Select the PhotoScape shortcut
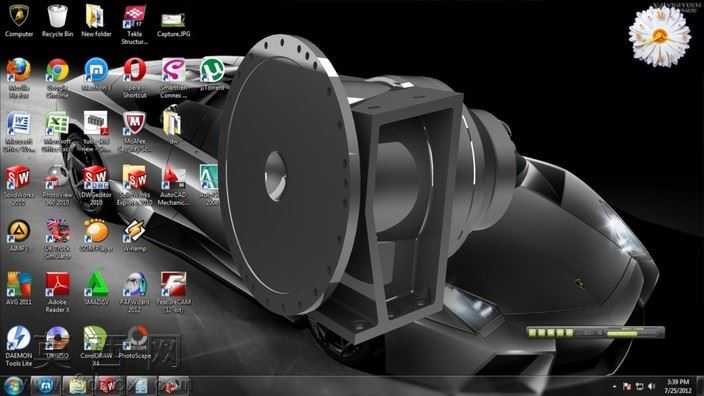Image resolution: width=704 pixels, height=396 pixels. point(135,343)
